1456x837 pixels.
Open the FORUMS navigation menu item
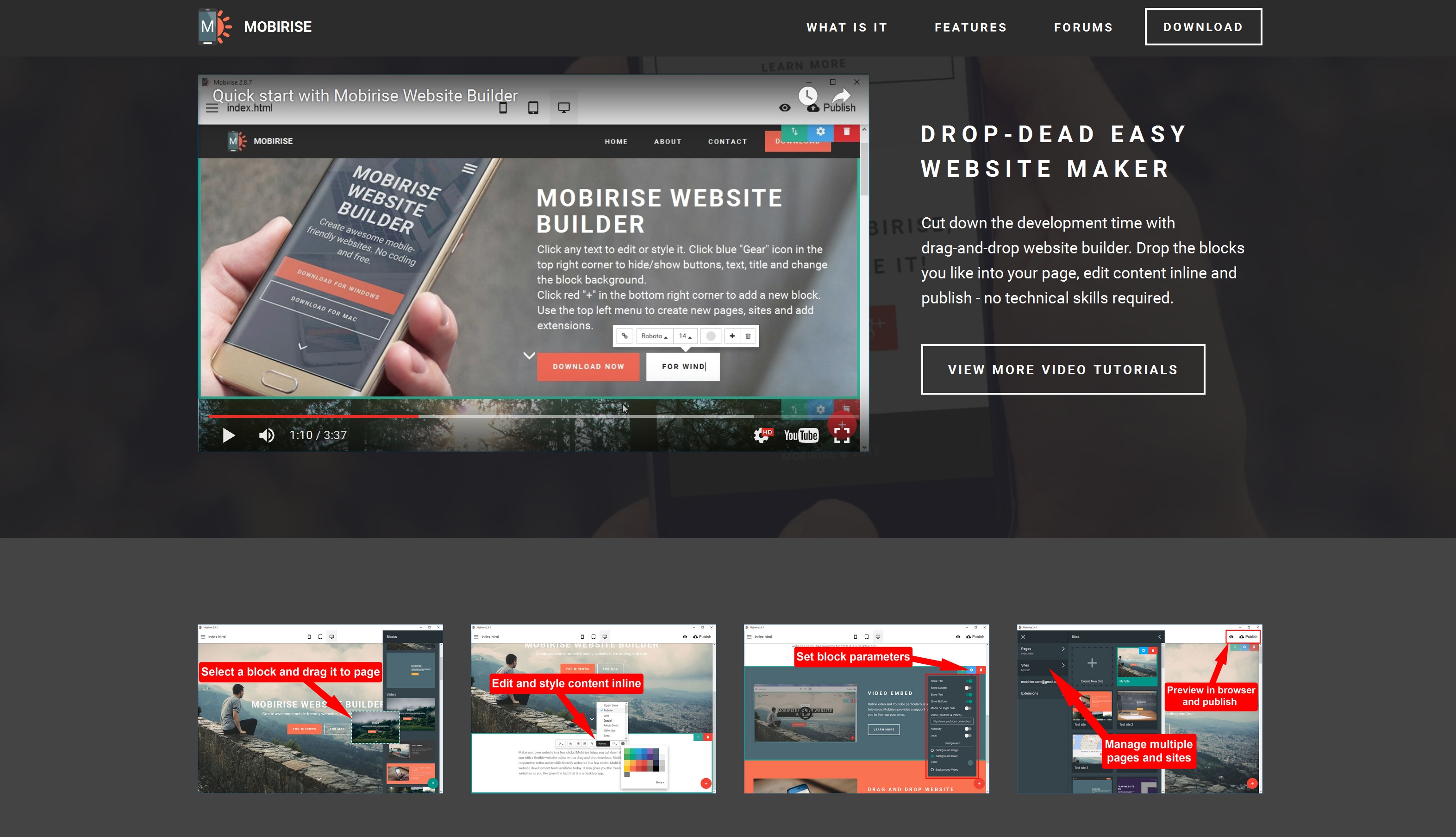(1084, 27)
